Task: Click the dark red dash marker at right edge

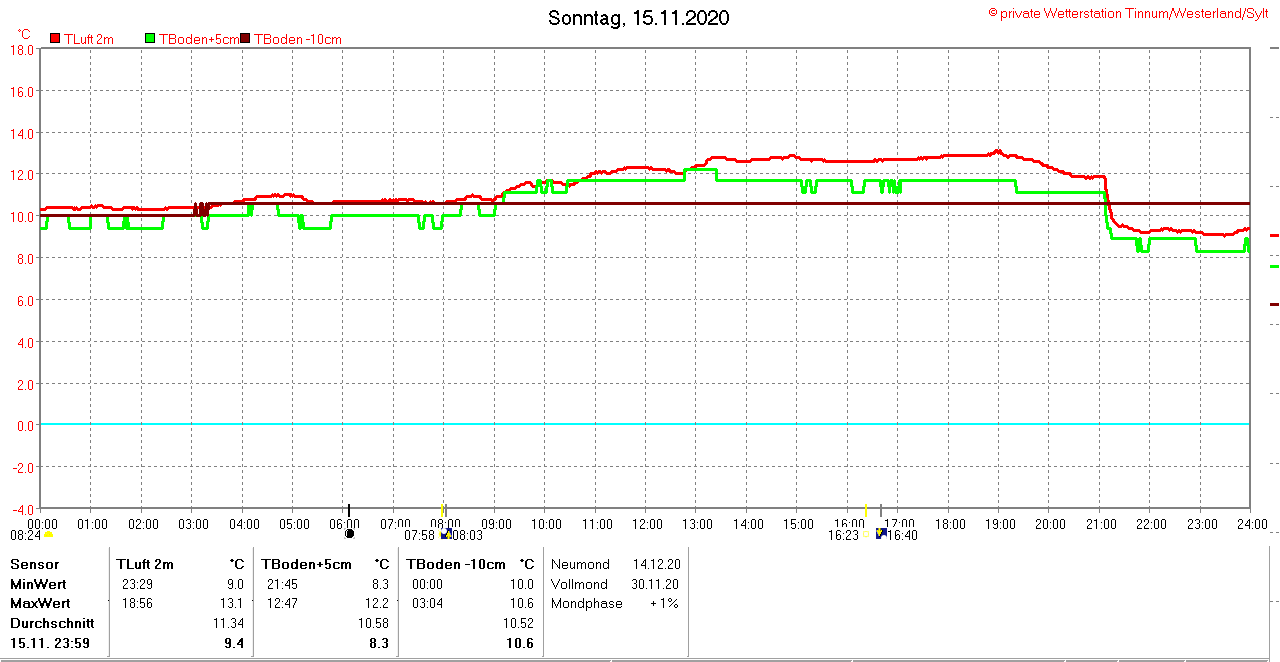Action: [1274, 304]
